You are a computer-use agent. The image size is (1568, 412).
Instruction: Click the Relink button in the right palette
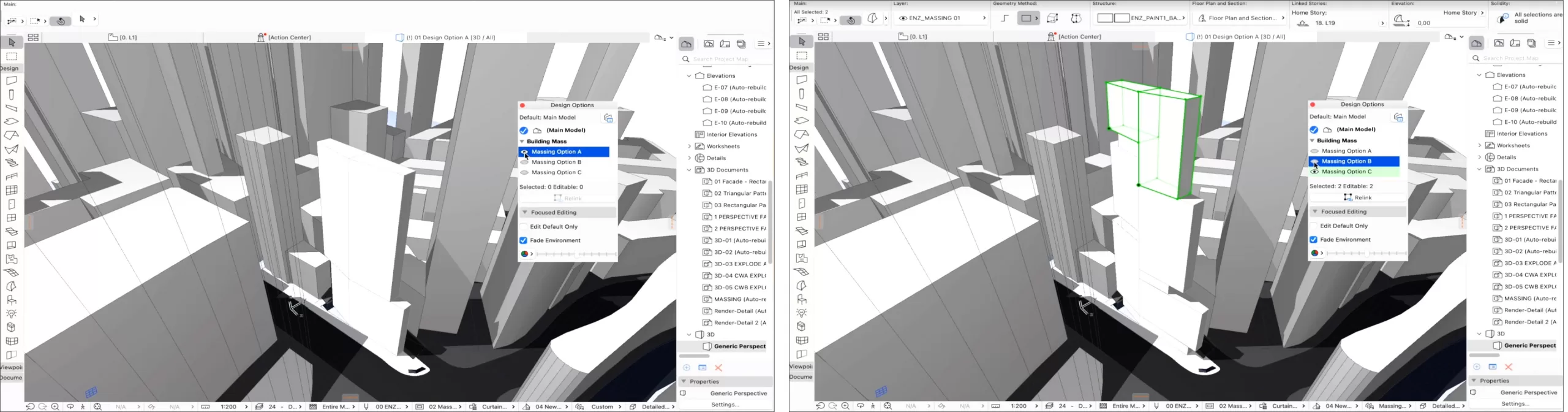[1357, 197]
